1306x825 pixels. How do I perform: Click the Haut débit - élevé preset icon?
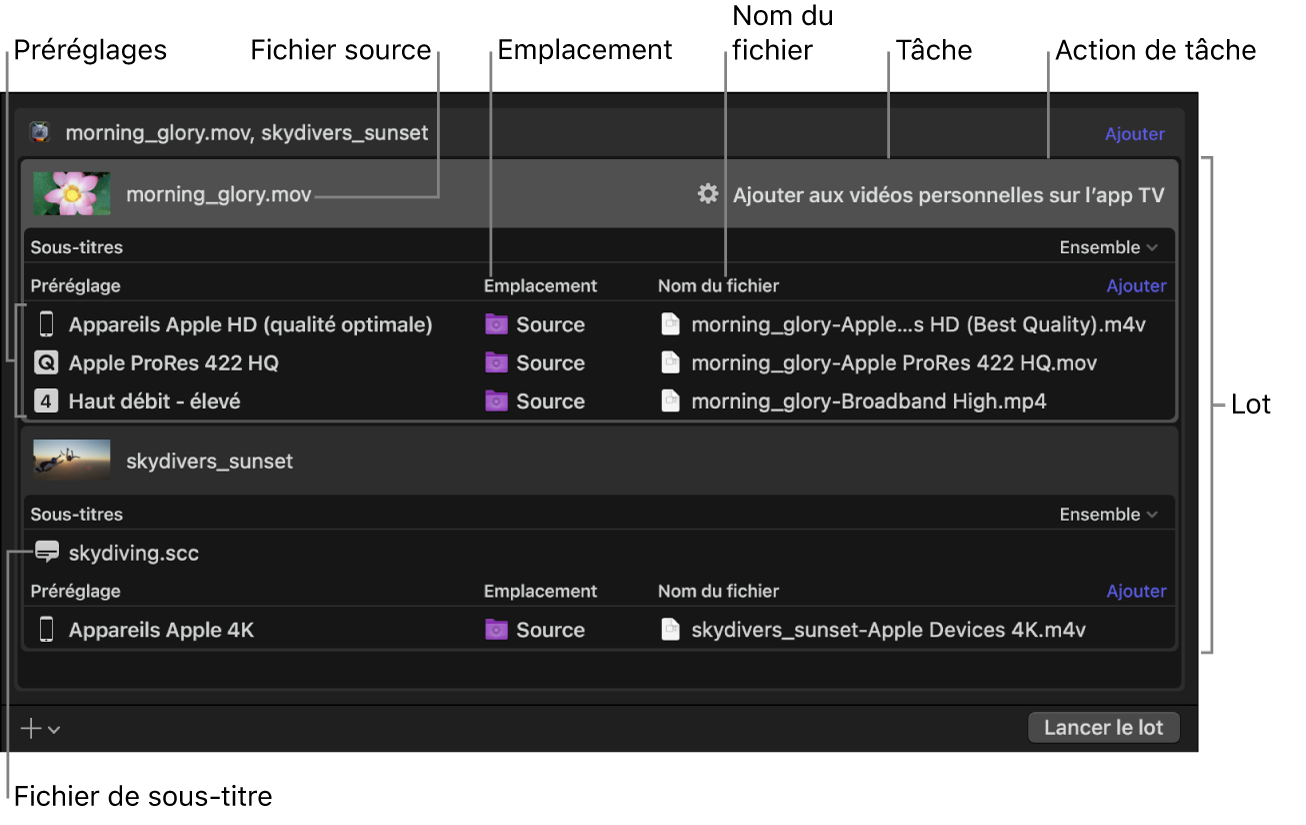click(x=46, y=401)
